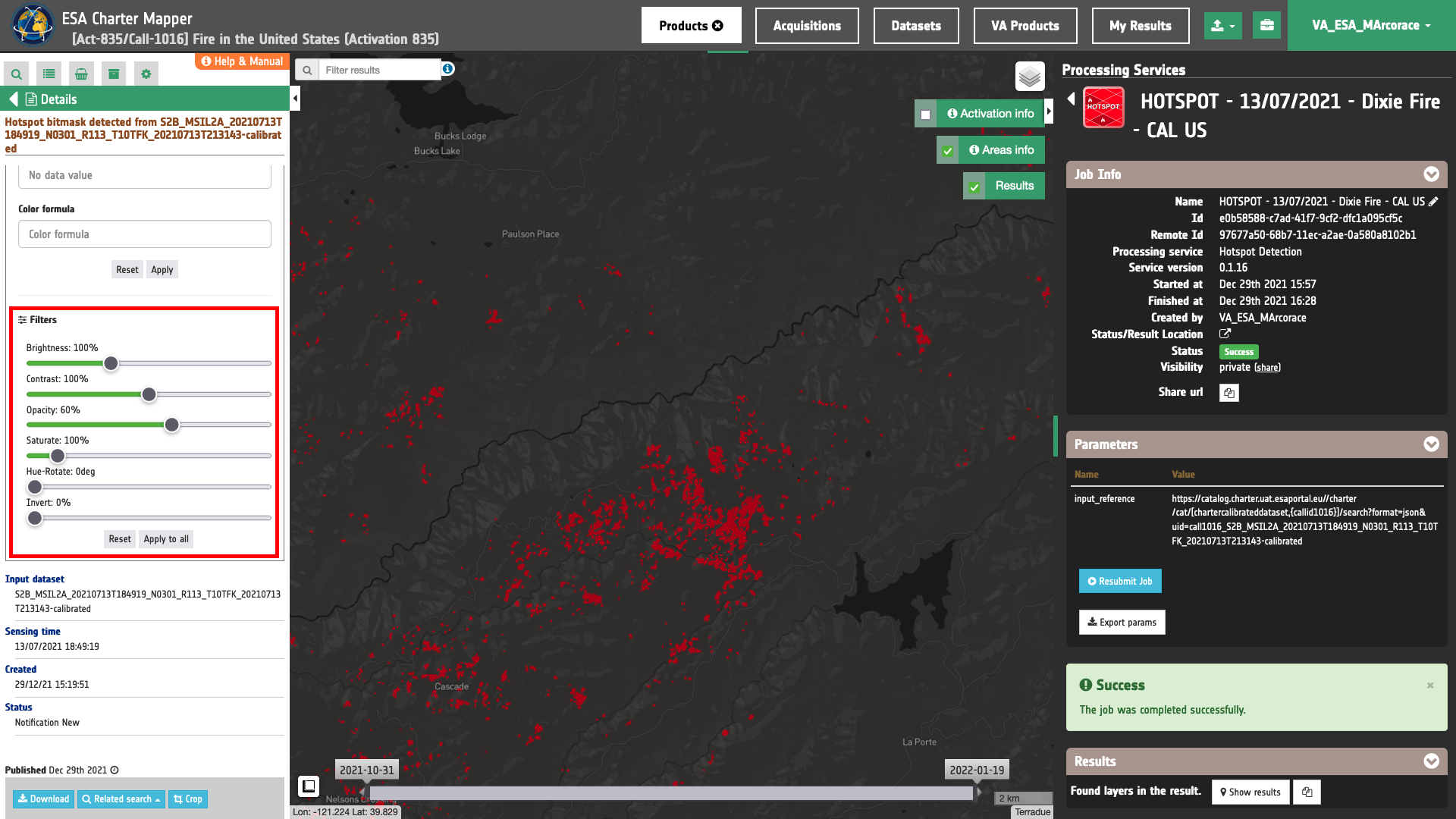Open the map layers switcher
This screenshot has width=1456, height=819.
click(x=1030, y=77)
